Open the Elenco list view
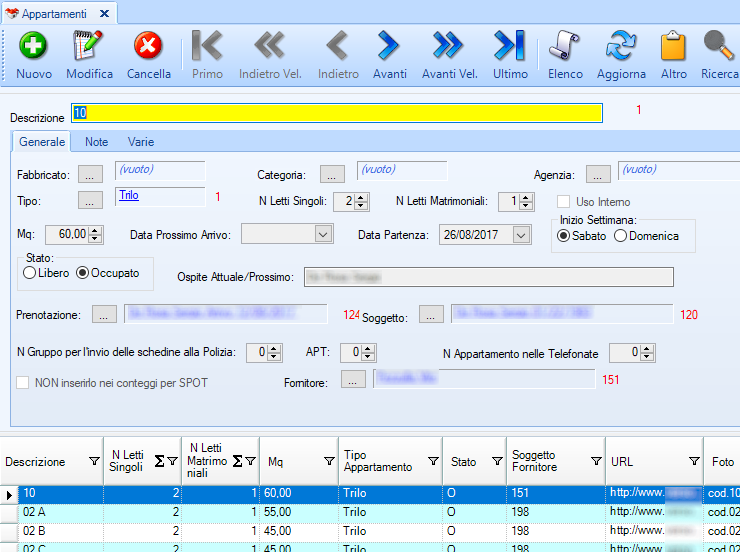This screenshot has width=740, height=552. 565,46
